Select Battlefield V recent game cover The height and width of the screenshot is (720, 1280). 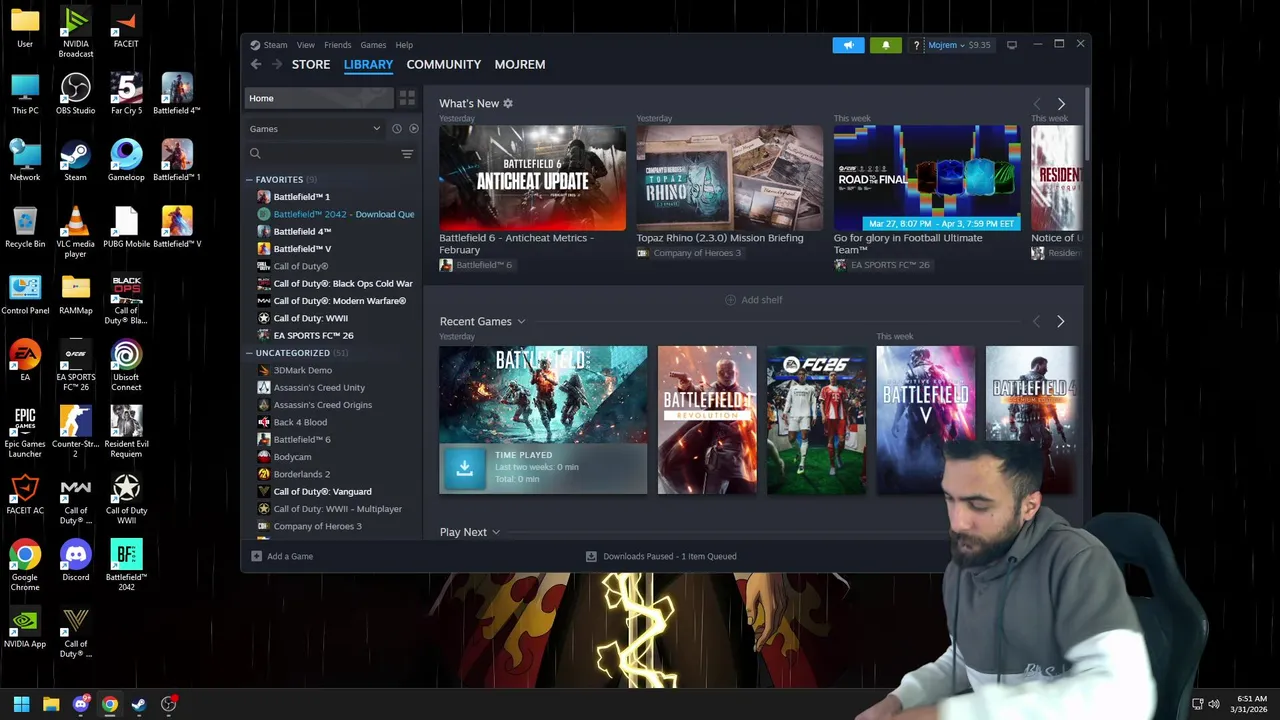(x=925, y=420)
